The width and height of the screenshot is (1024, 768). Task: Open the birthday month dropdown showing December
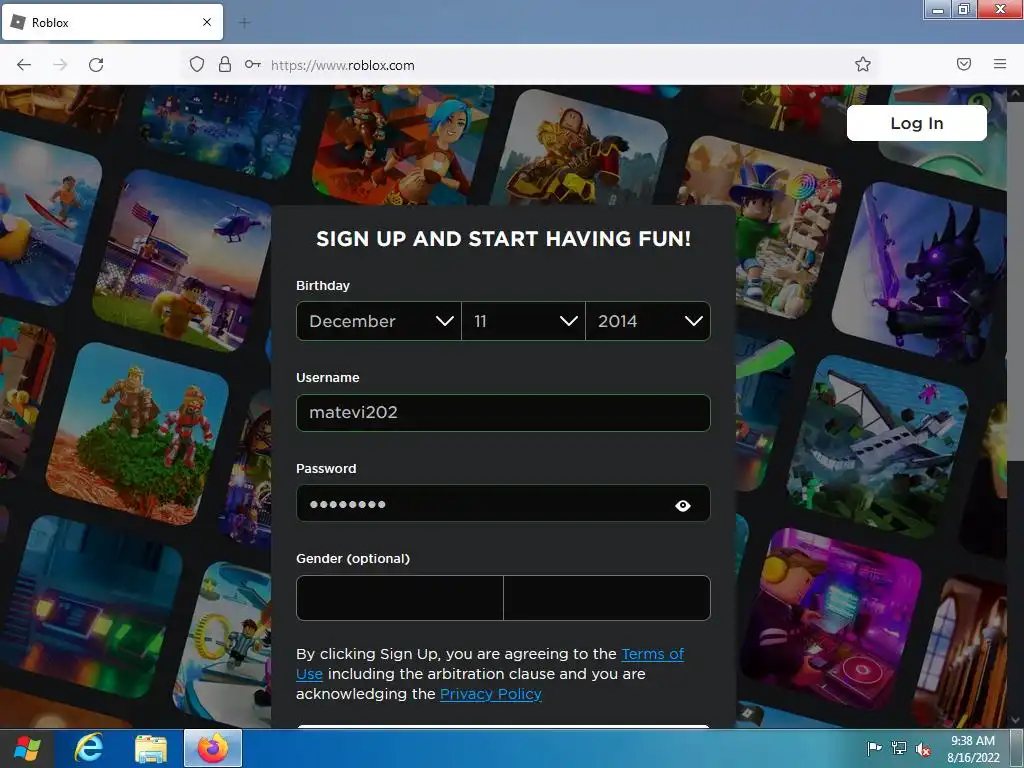pyautogui.click(x=379, y=321)
